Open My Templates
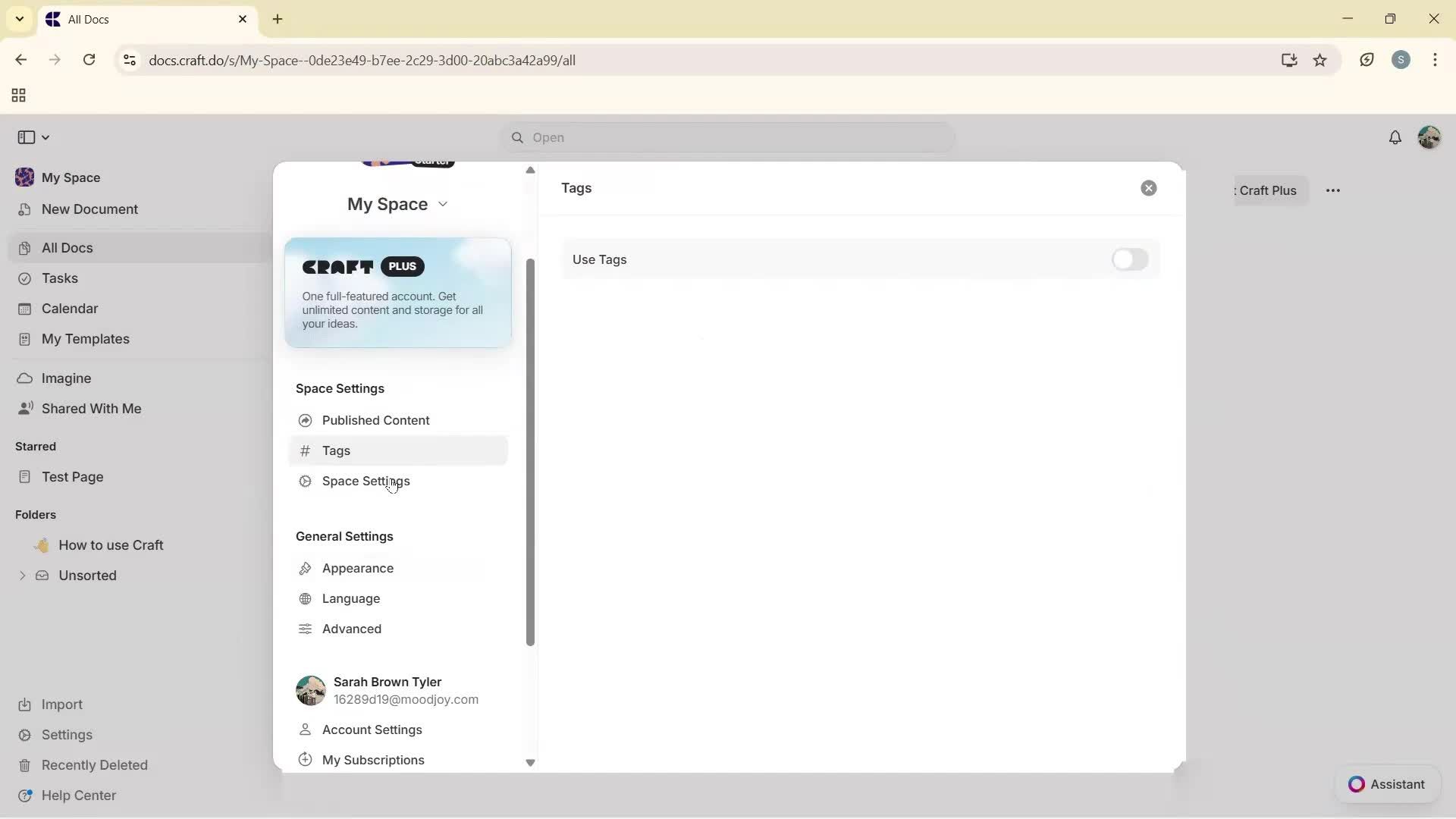The image size is (1456, 819). 83,339
